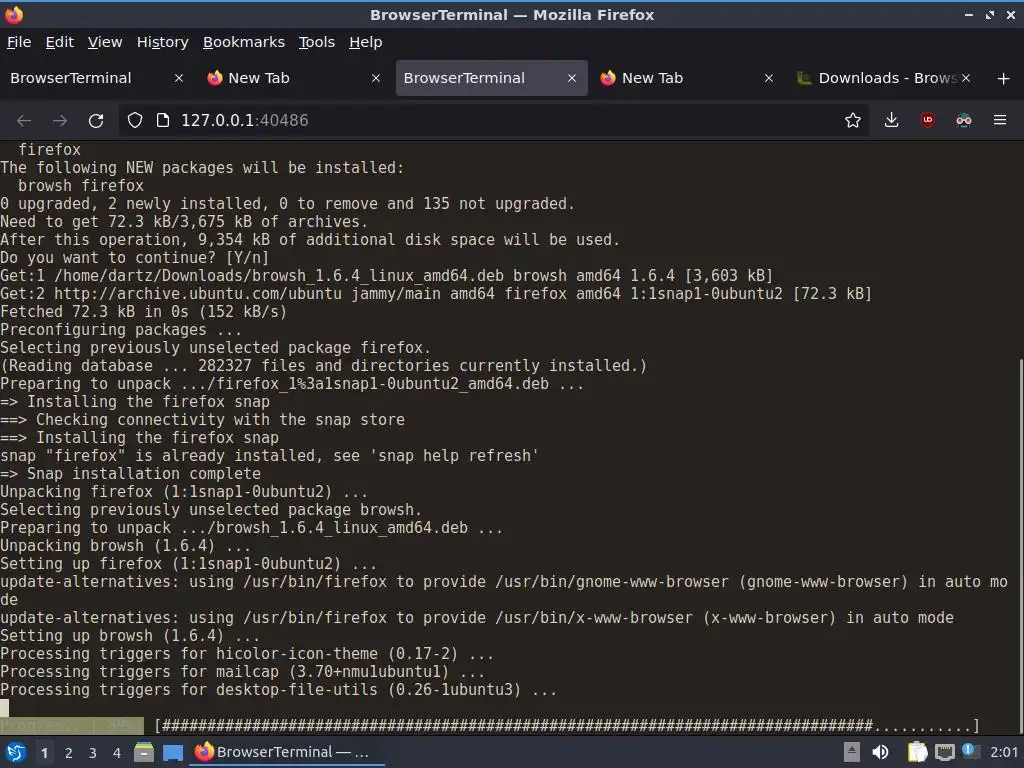The image size is (1024, 768).
Task: Switch to the second New Tab tab
Action: (x=687, y=78)
